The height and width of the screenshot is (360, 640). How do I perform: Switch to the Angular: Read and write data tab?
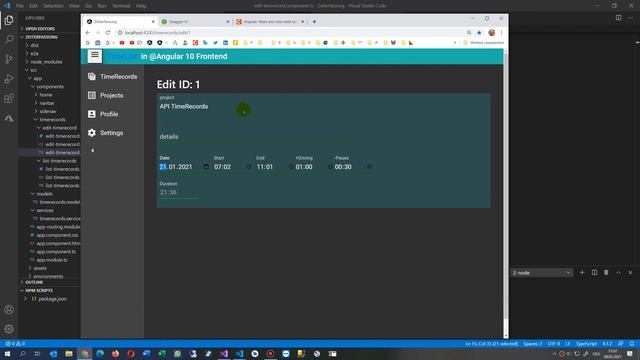270,22
